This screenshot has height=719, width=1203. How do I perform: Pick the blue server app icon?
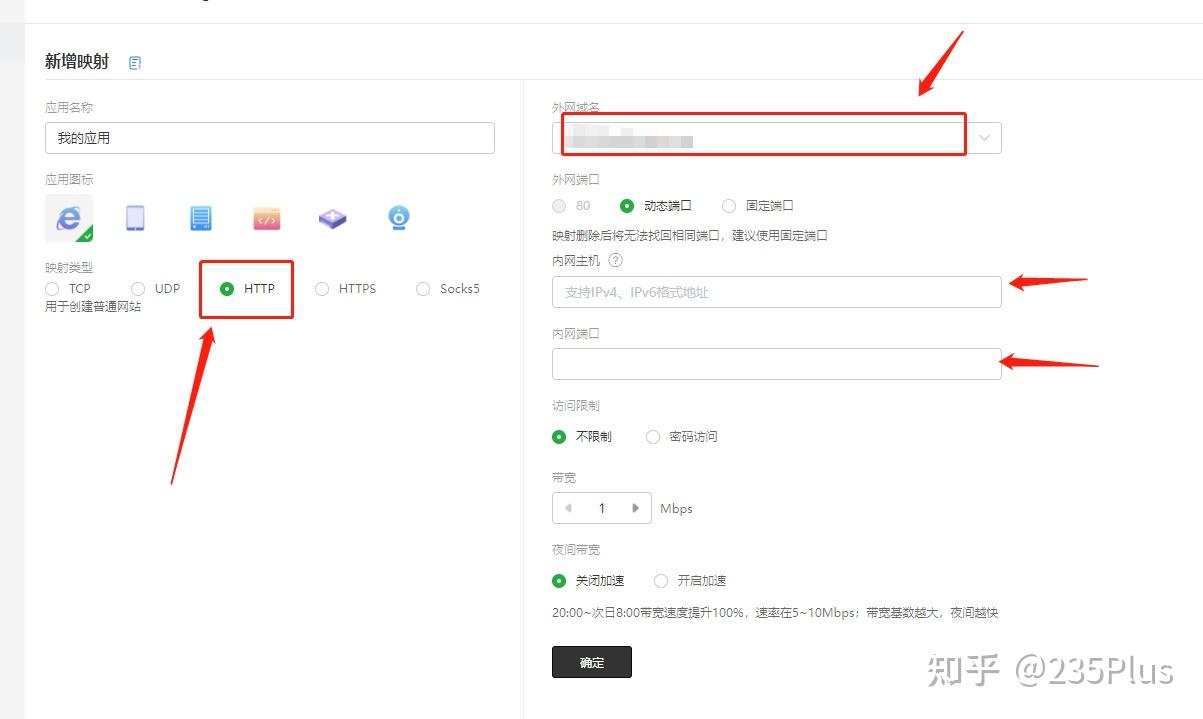(200, 217)
